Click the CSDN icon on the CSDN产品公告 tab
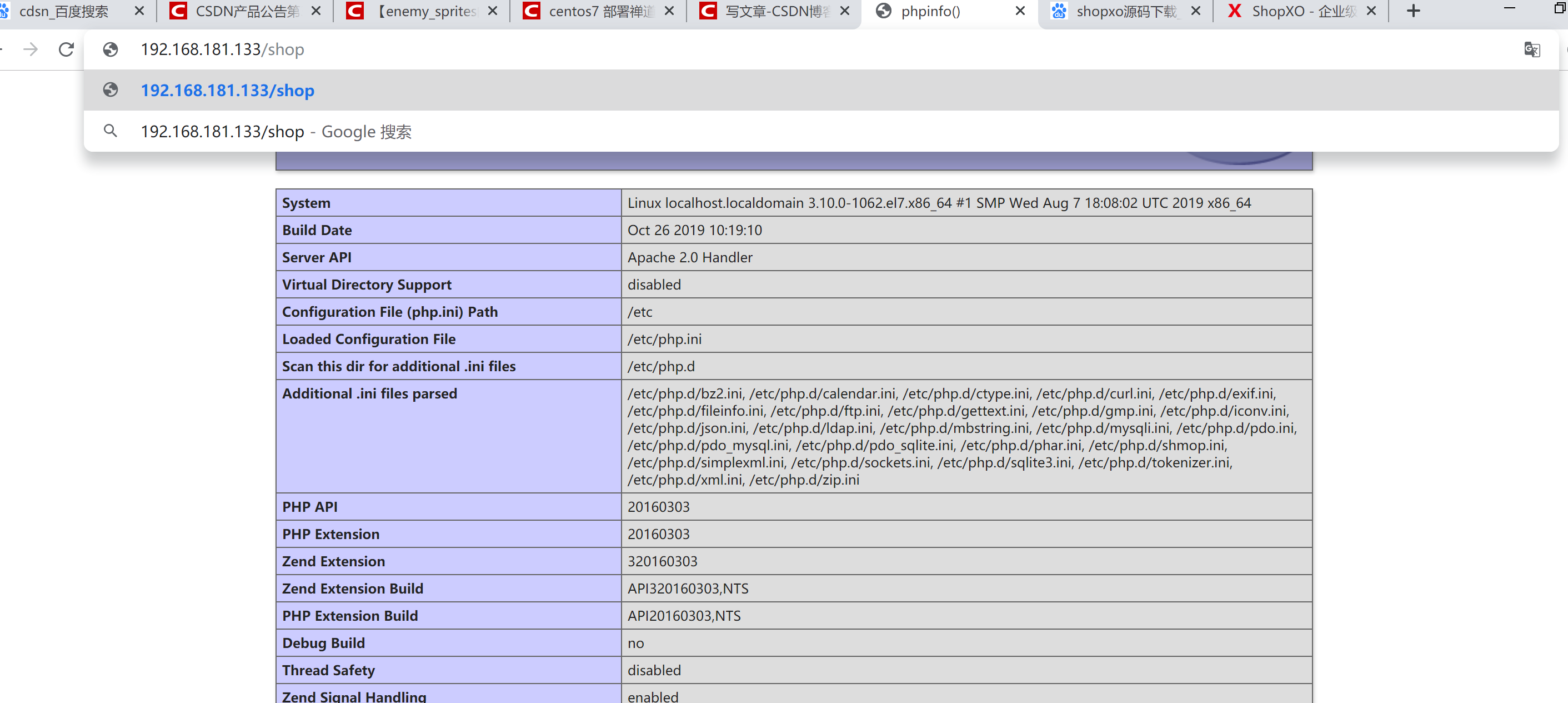The height and width of the screenshot is (703, 1568). (177, 11)
